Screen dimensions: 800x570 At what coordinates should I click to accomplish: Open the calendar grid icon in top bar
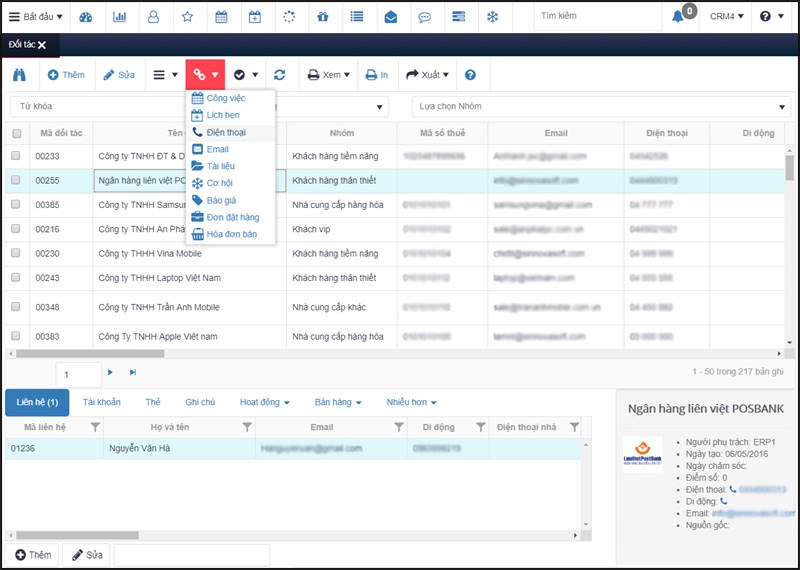[x=221, y=17]
